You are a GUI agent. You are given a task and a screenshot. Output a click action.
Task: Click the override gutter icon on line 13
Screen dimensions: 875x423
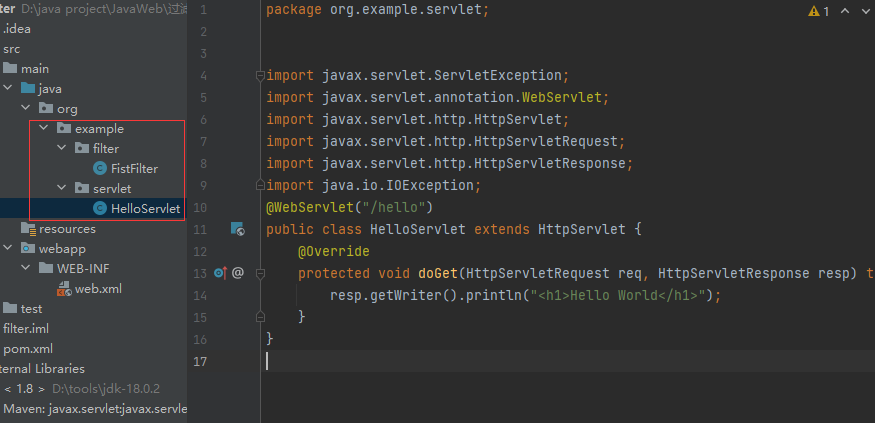[x=220, y=272]
